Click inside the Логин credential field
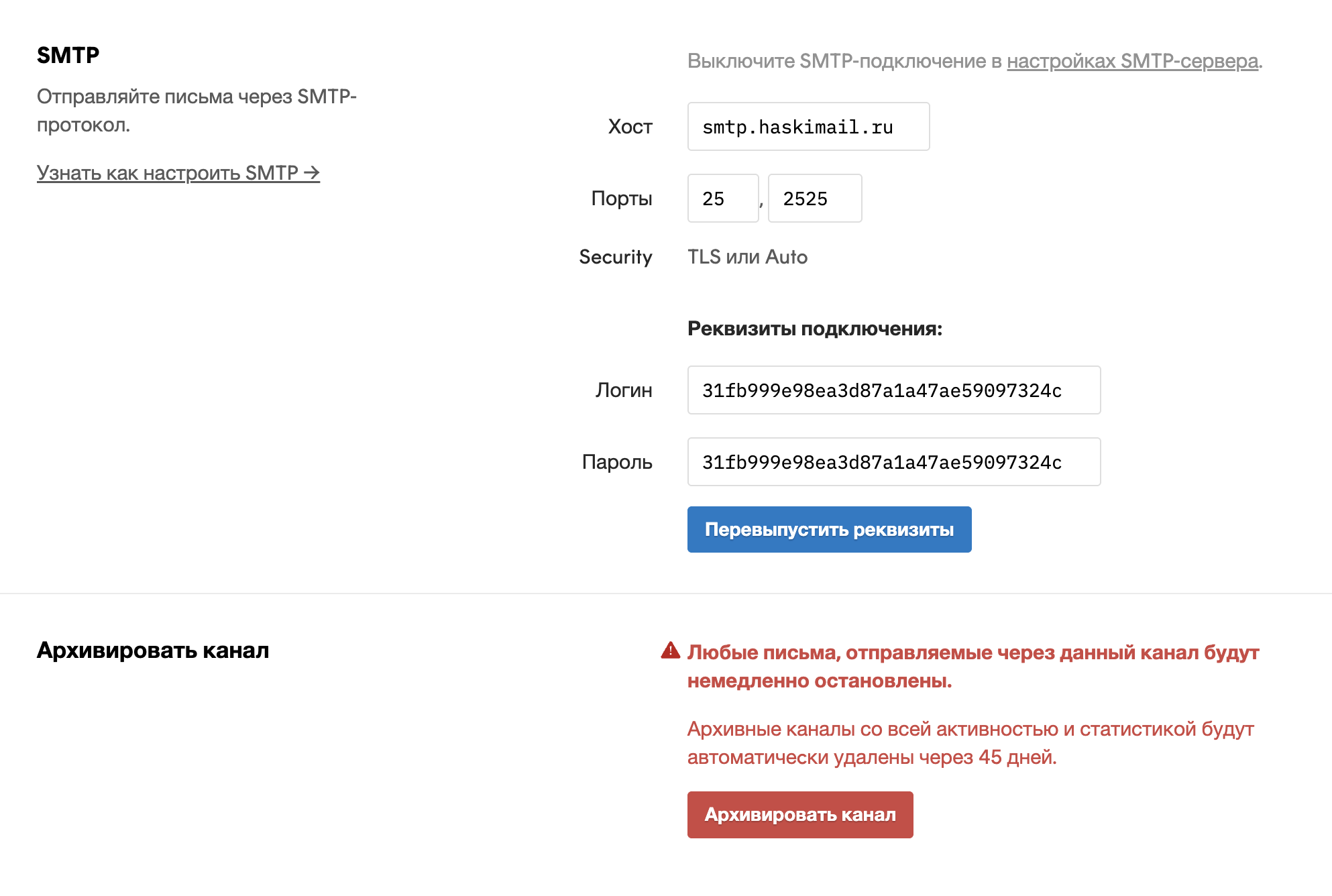The height and width of the screenshot is (896, 1332). click(893, 390)
